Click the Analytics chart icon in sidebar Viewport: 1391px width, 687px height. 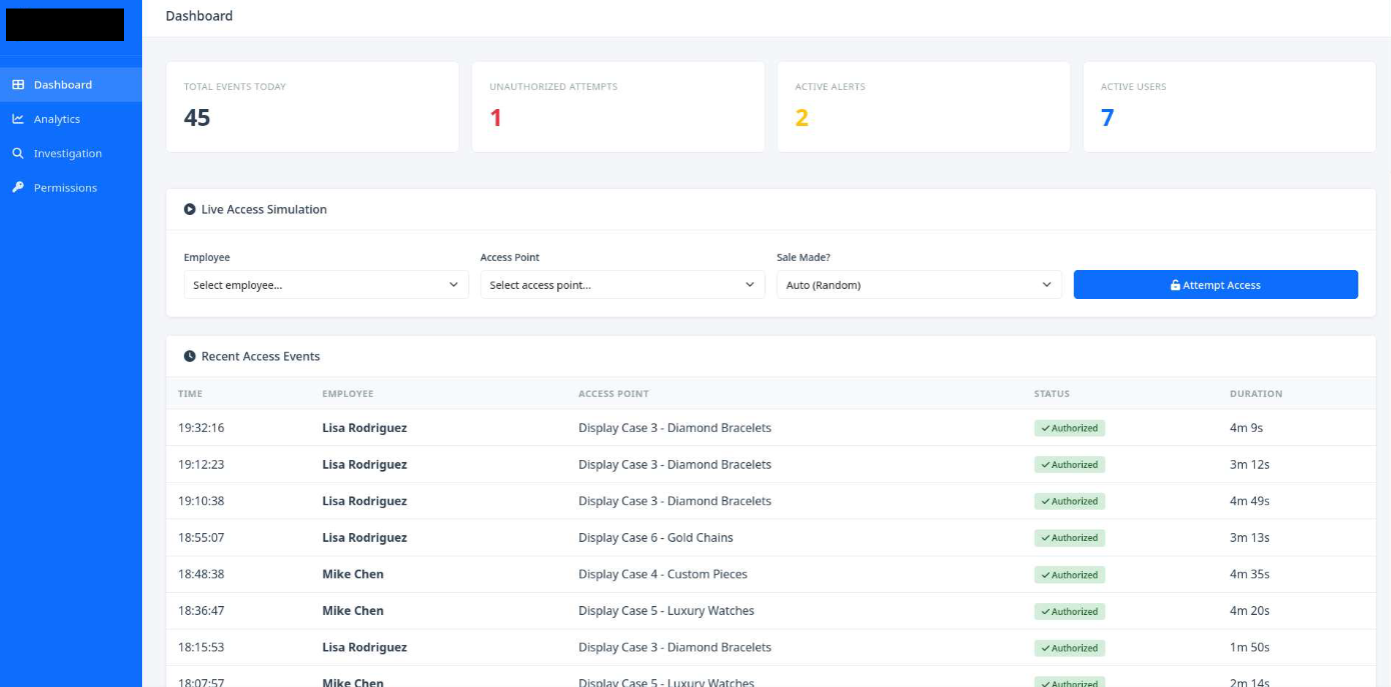tap(18, 119)
